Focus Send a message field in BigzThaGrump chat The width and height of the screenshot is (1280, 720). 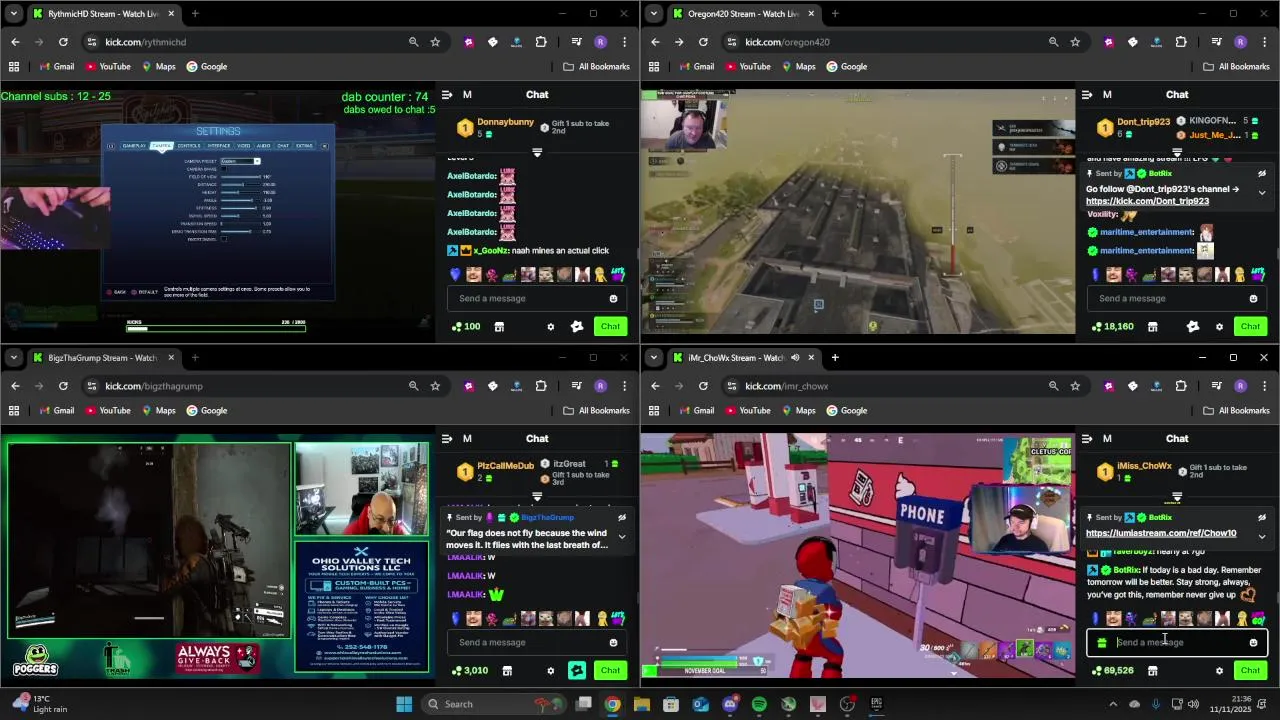pyautogui.click(x=535, y=643)
